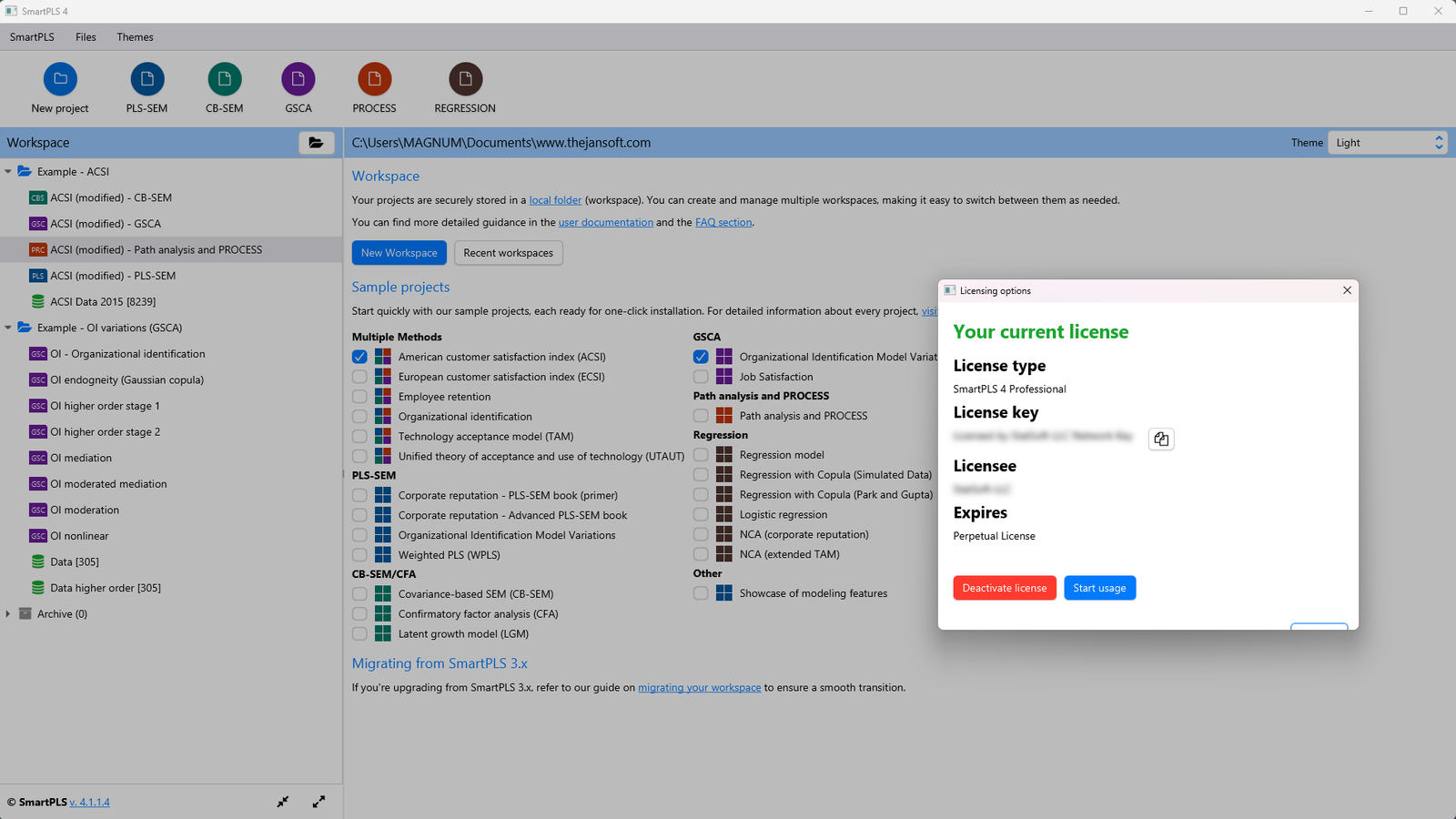The height and width of the screenshot is (819, 1456).
Task: Check Covariance-based SEM (CB-SEM) sample
Action: tap(359, 594)
